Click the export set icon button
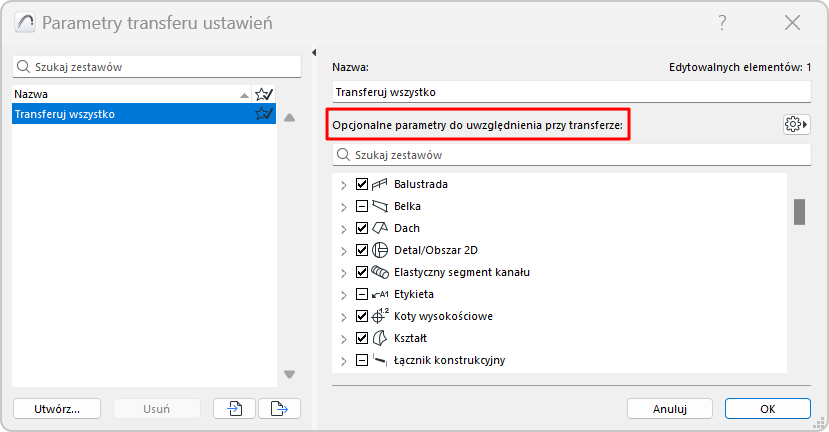 279,408
